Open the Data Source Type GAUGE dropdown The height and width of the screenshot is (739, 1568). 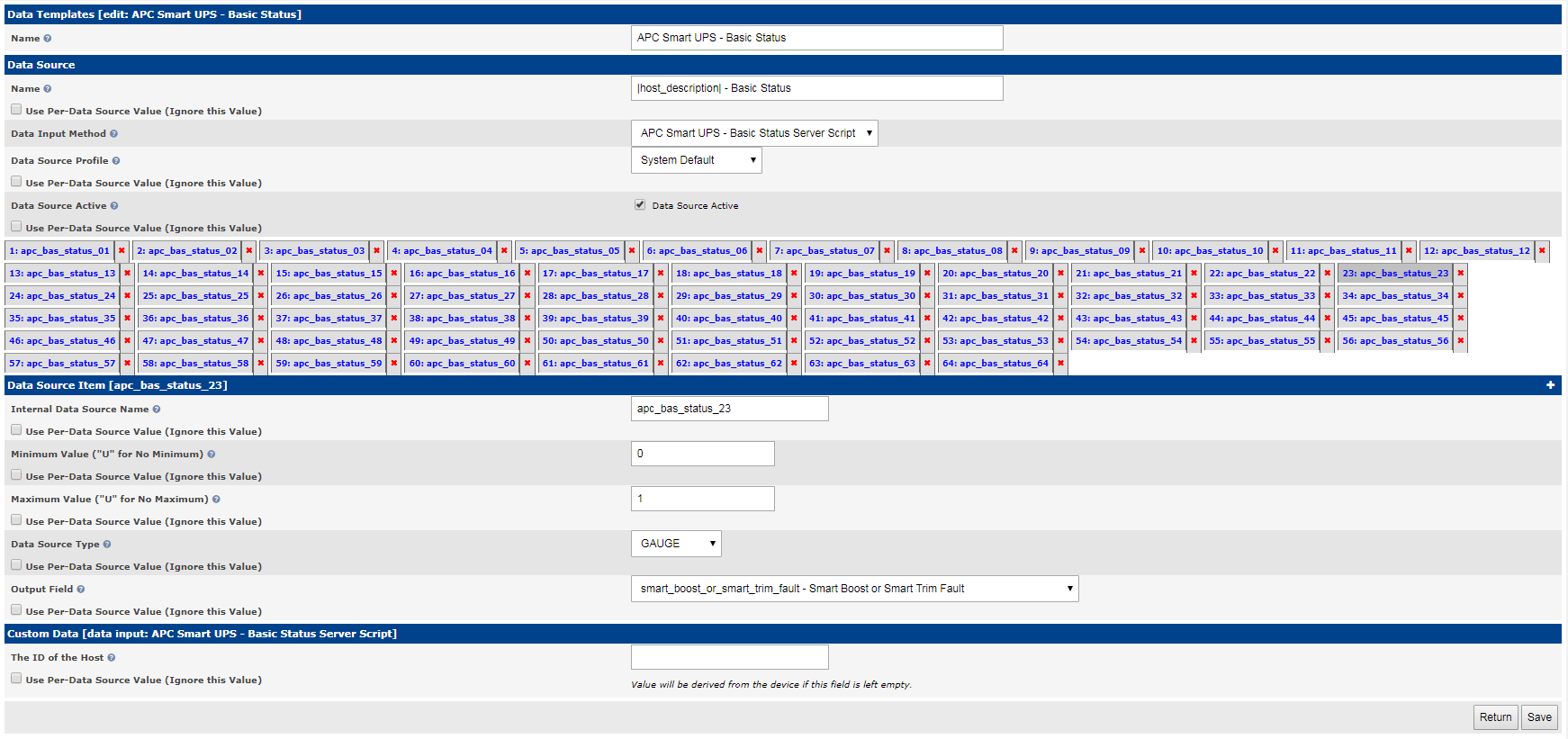pos(676,544)
